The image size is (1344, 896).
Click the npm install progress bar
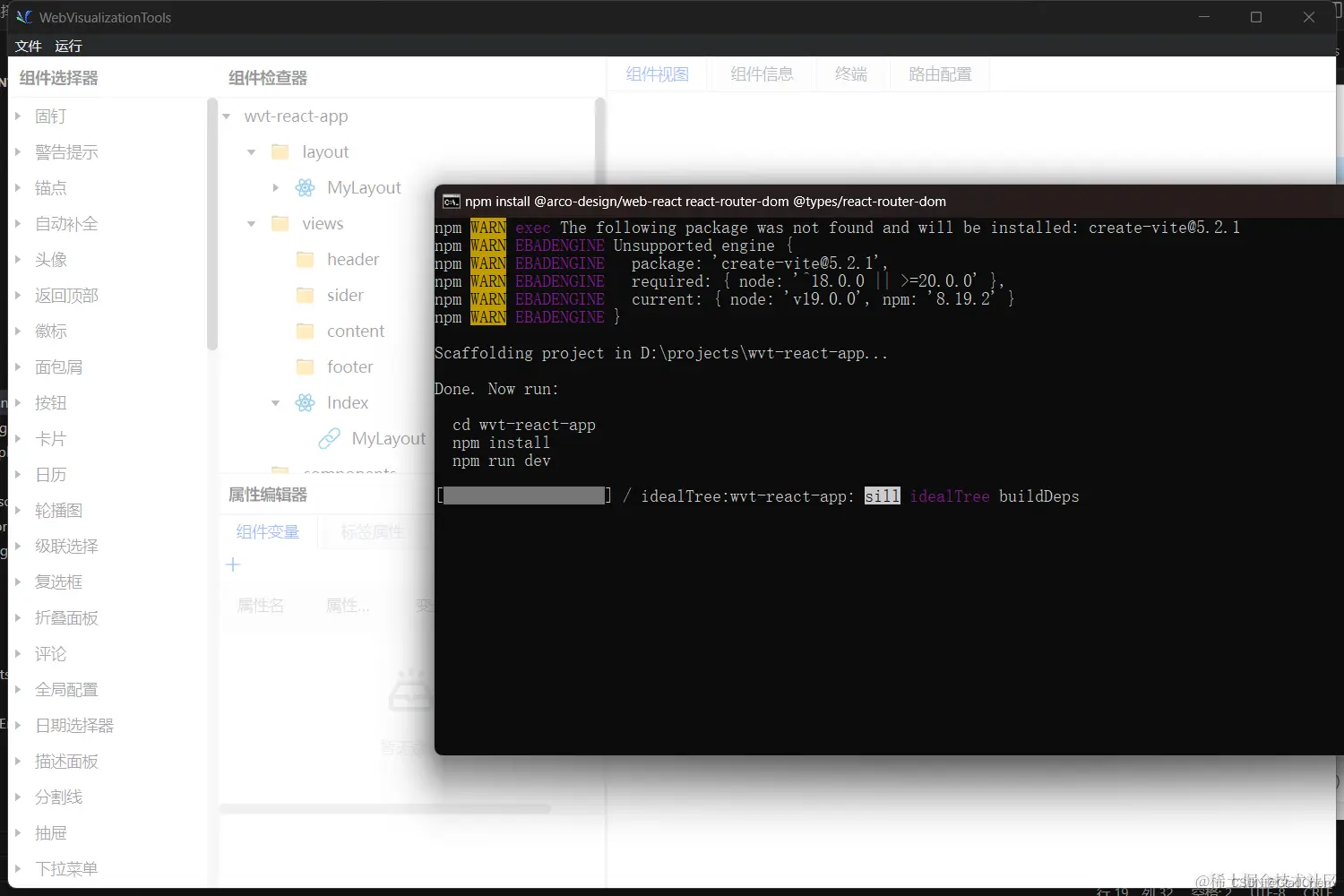524,496
